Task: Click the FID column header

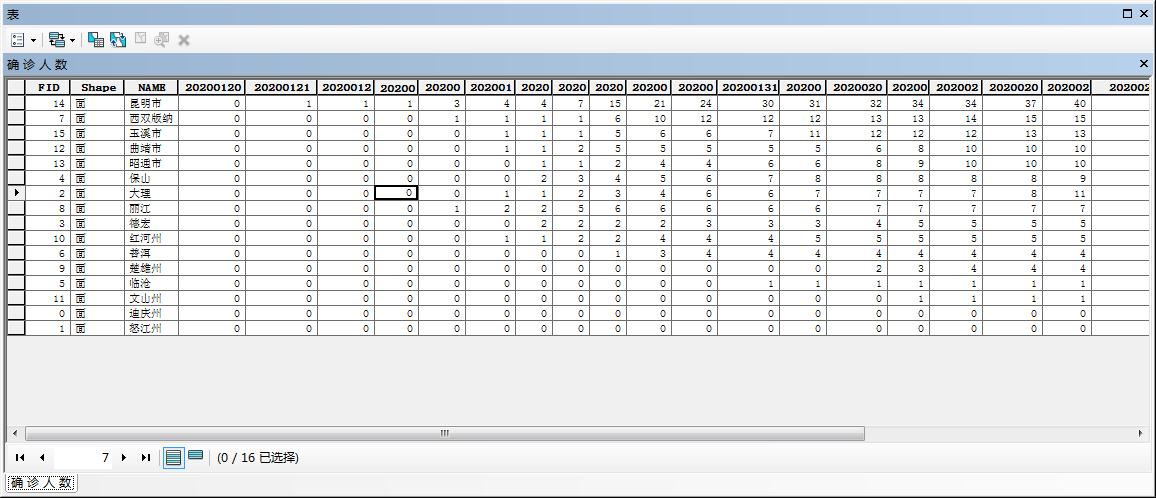Action: (x=48, y=88)
